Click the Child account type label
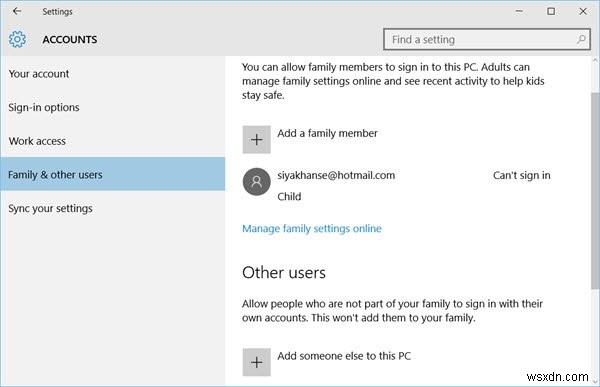The height and width of the screenshot is (387, 600). (x=289, y=196)
